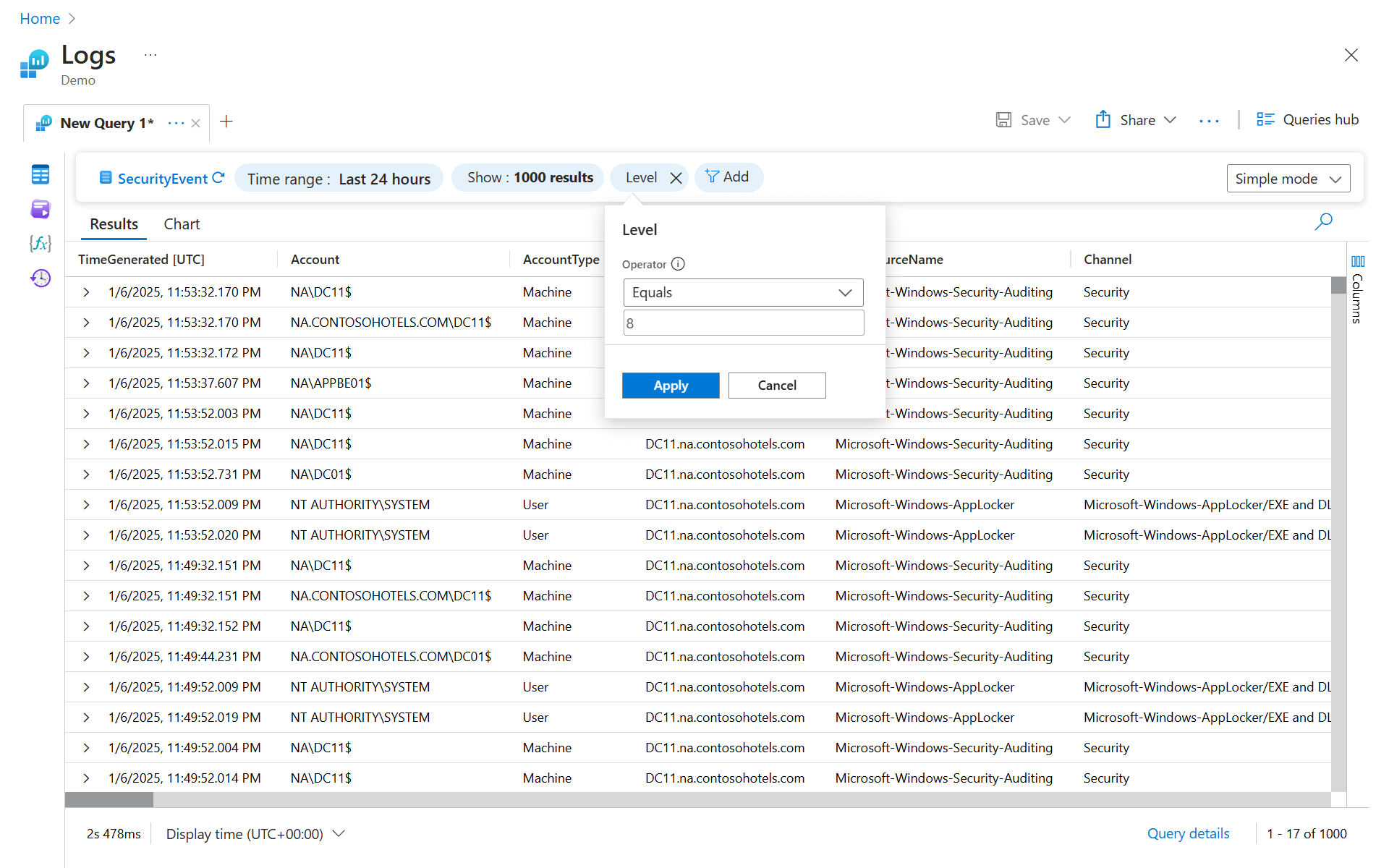This screenshot has height=868, width=1389.
Task: Refresh the SecurityEvent table selection
Action: (x=218, y=178)
